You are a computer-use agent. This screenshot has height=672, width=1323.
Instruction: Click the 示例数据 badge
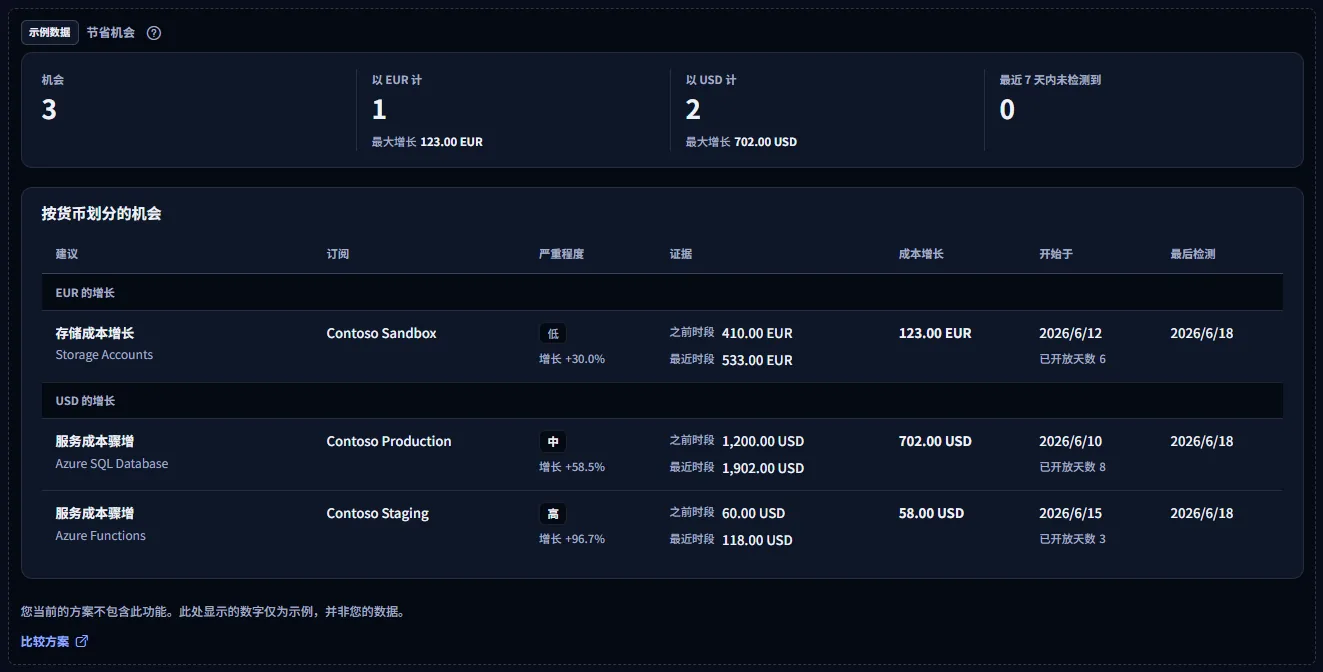50,32
